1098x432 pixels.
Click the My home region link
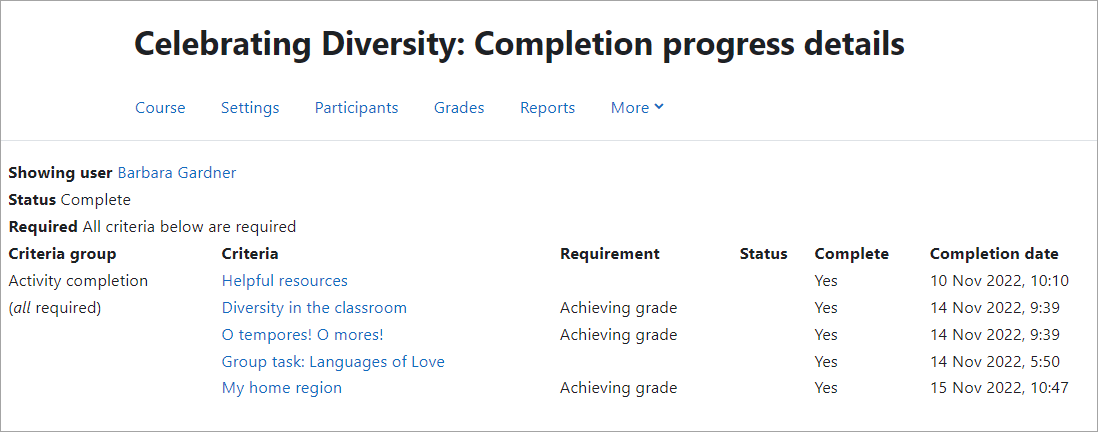pyautogui.click(x=282, y=388)
